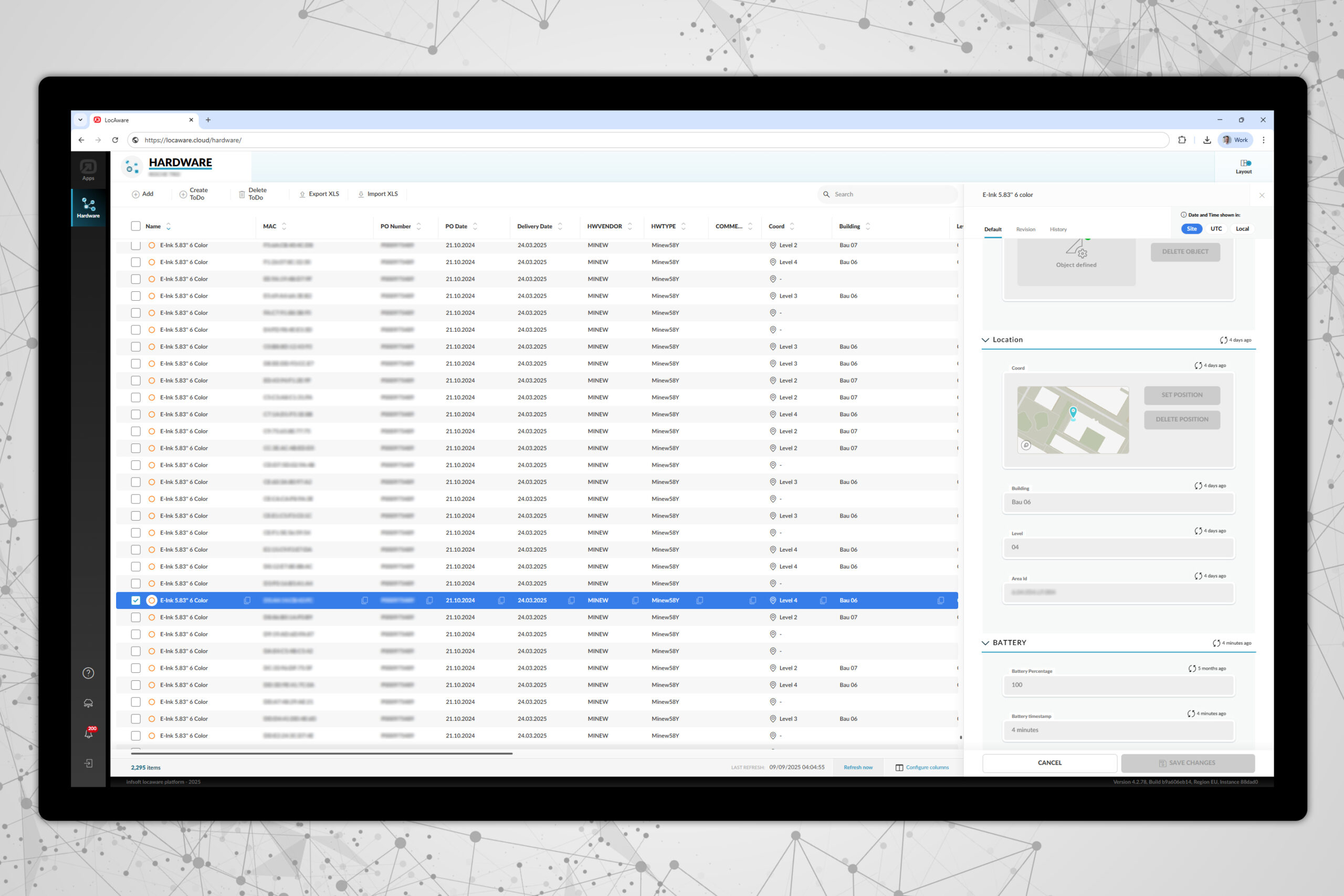Close the E-Ink detail panel
The width and height of the screenshot is (1344, 896).
(x=1262, y=195)
